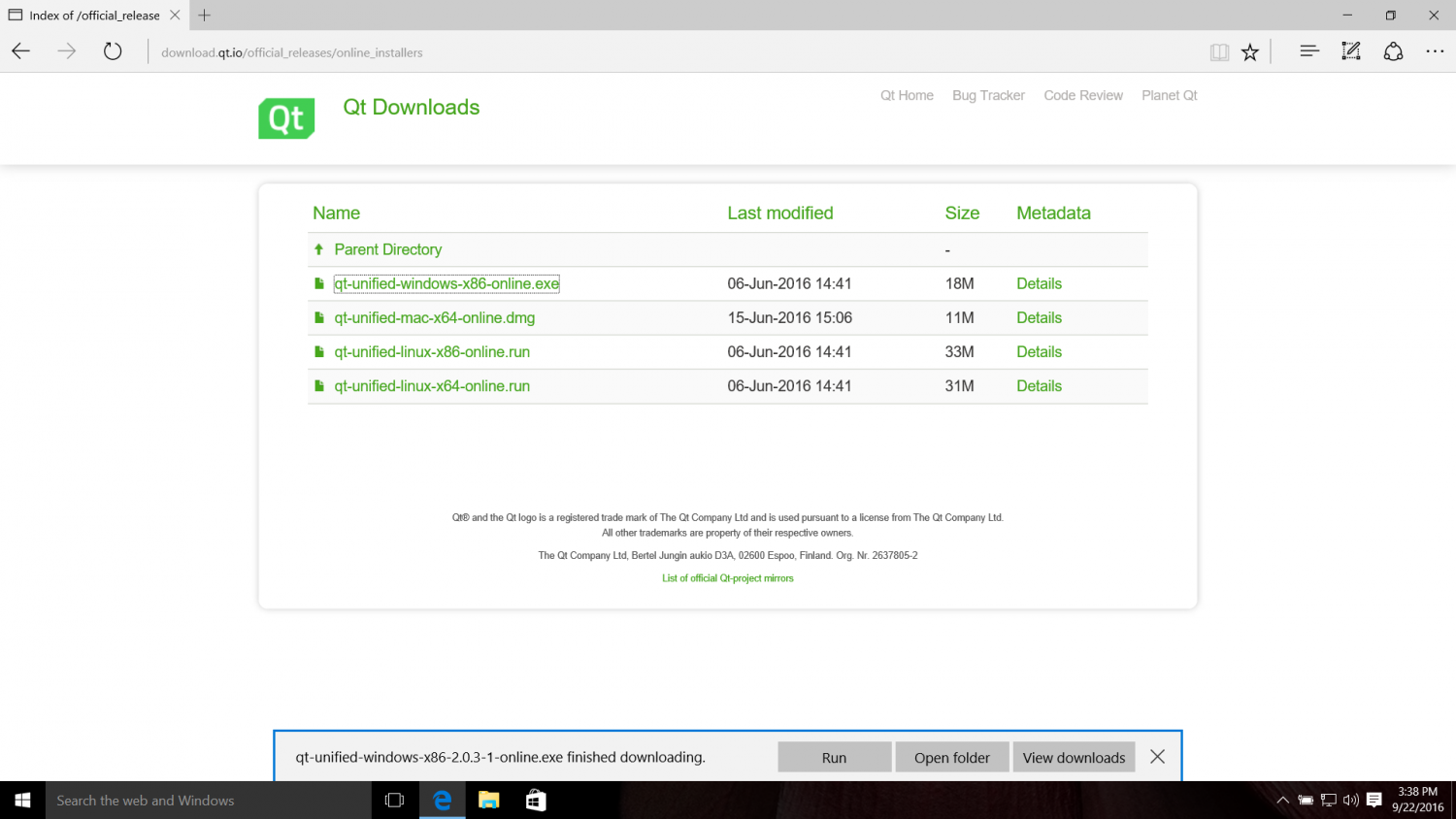Viewport: 1456px width, 819px height.
Task: Open the Hub lines icon
Action: tap(1308, 52)
